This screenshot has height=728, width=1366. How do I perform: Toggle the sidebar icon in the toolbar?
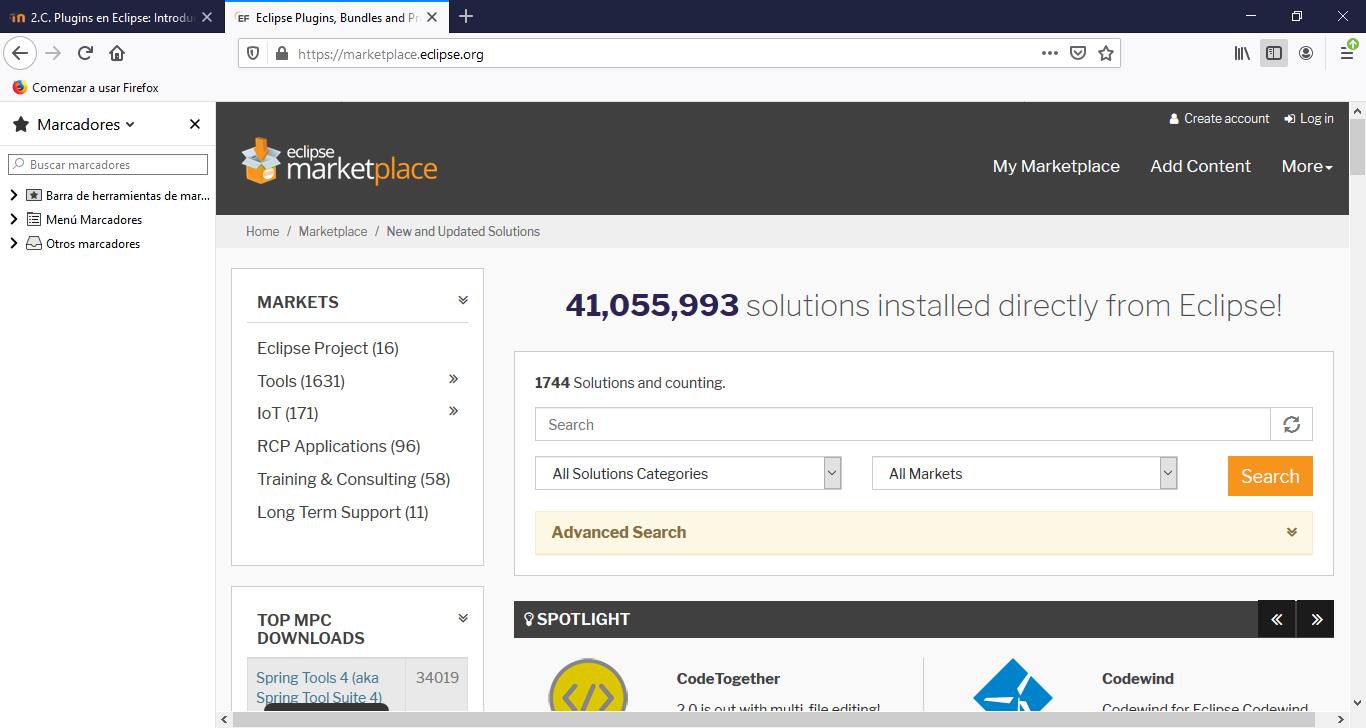click(1274, 54)
